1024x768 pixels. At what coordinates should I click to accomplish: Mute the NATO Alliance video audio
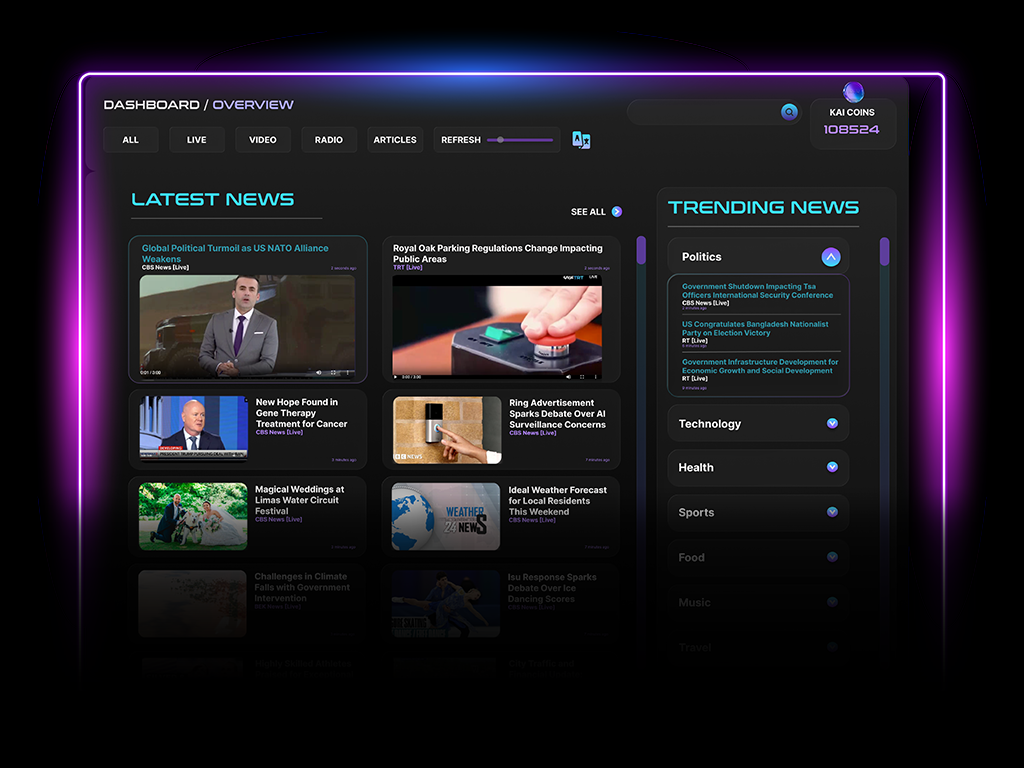pyautogui.click(x=319, y=372)
